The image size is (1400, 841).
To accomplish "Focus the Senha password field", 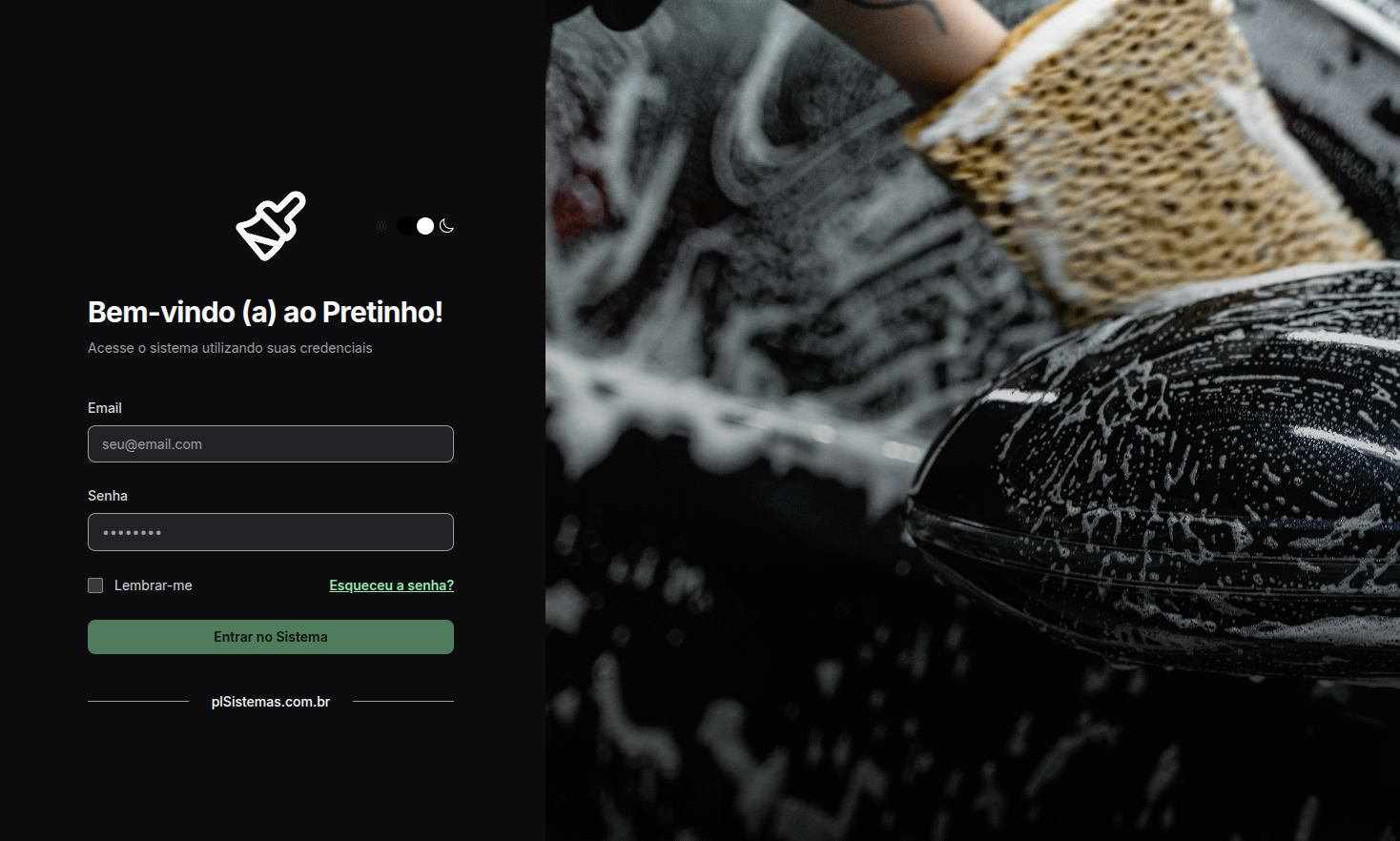I will coord(271,532).
